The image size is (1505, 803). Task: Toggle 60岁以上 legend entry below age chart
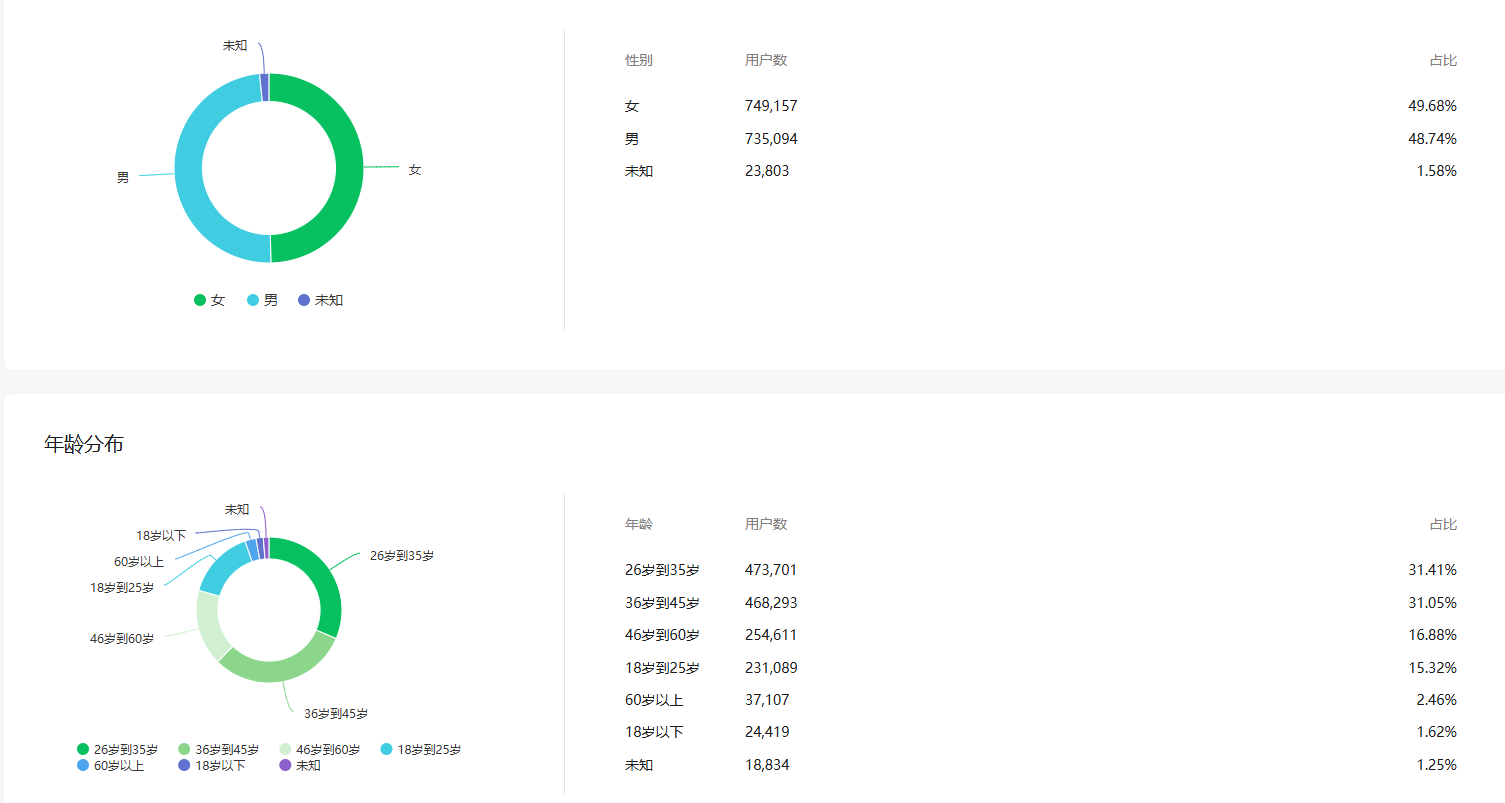point(111,766)
